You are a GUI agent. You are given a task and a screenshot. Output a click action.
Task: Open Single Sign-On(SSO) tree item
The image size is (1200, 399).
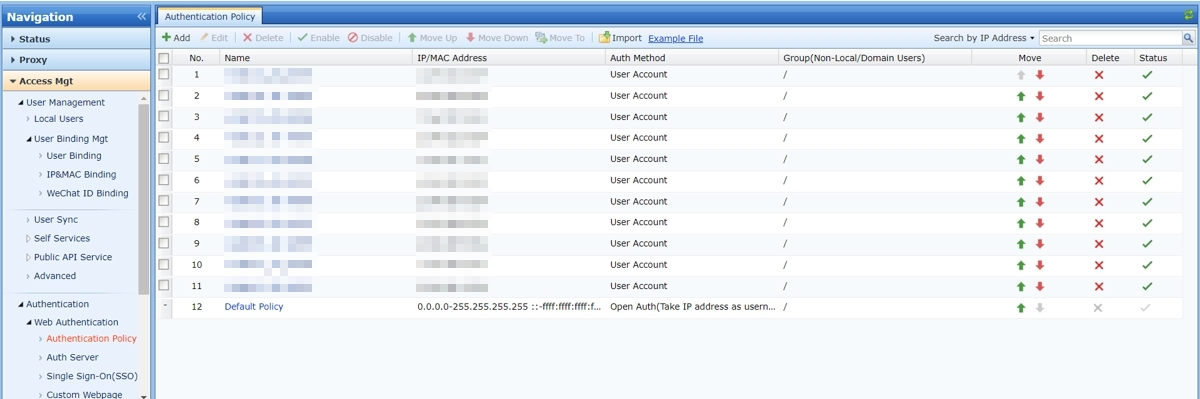click(91, 376)
